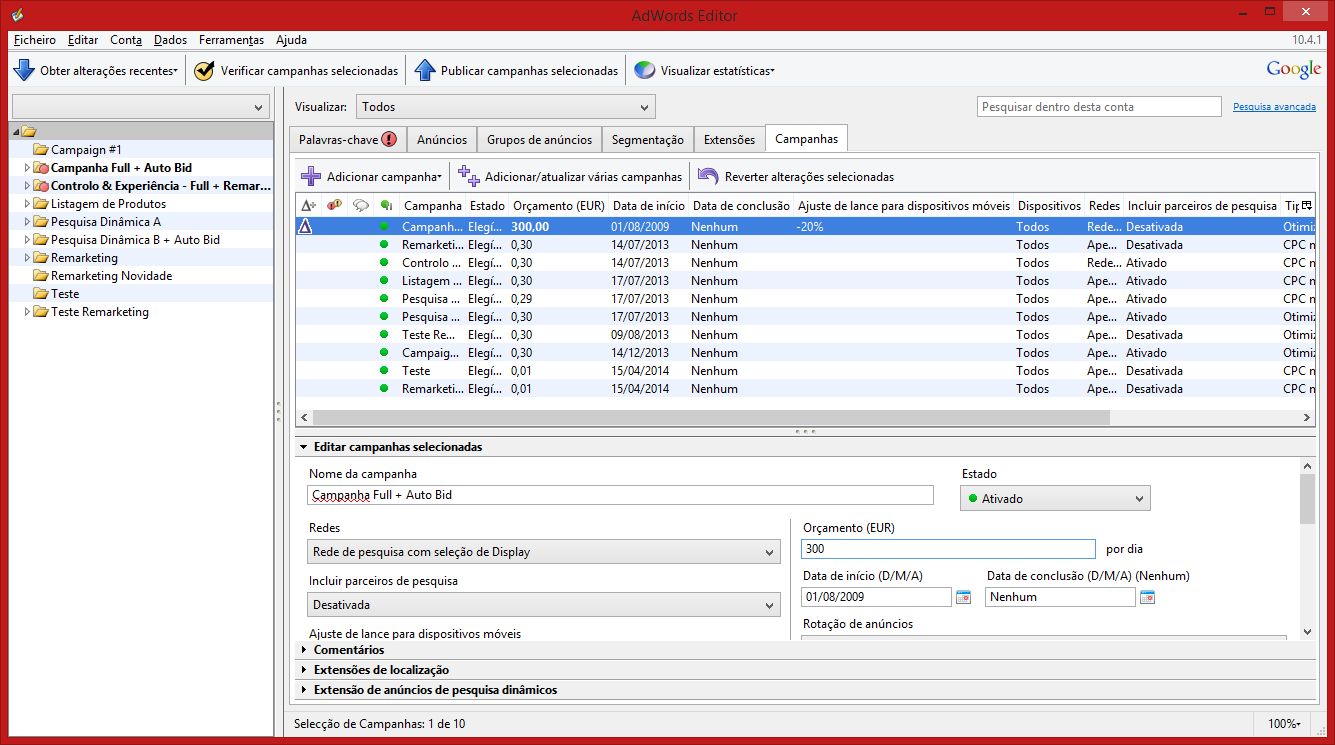The image size is (1335, 745).
Task: Click the AdWords Editor title bar app icon
Action: tap(16, 15)
